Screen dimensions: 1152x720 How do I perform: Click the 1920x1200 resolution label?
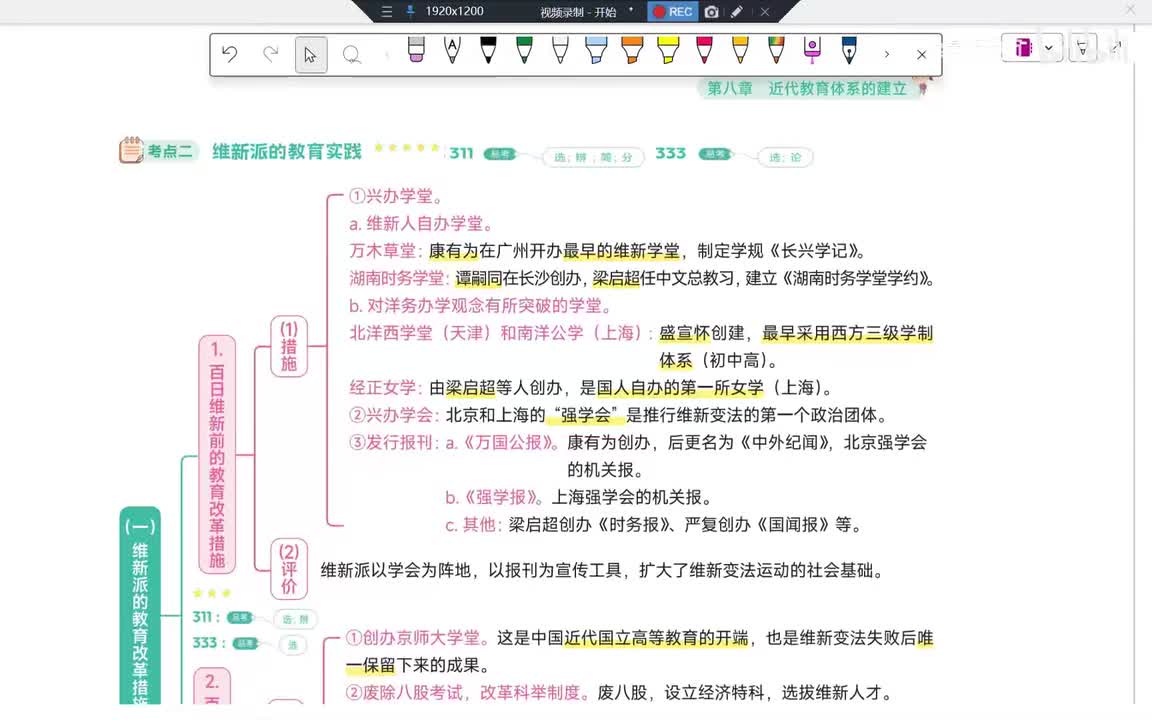pyautogui.click(x=454, y=11)
